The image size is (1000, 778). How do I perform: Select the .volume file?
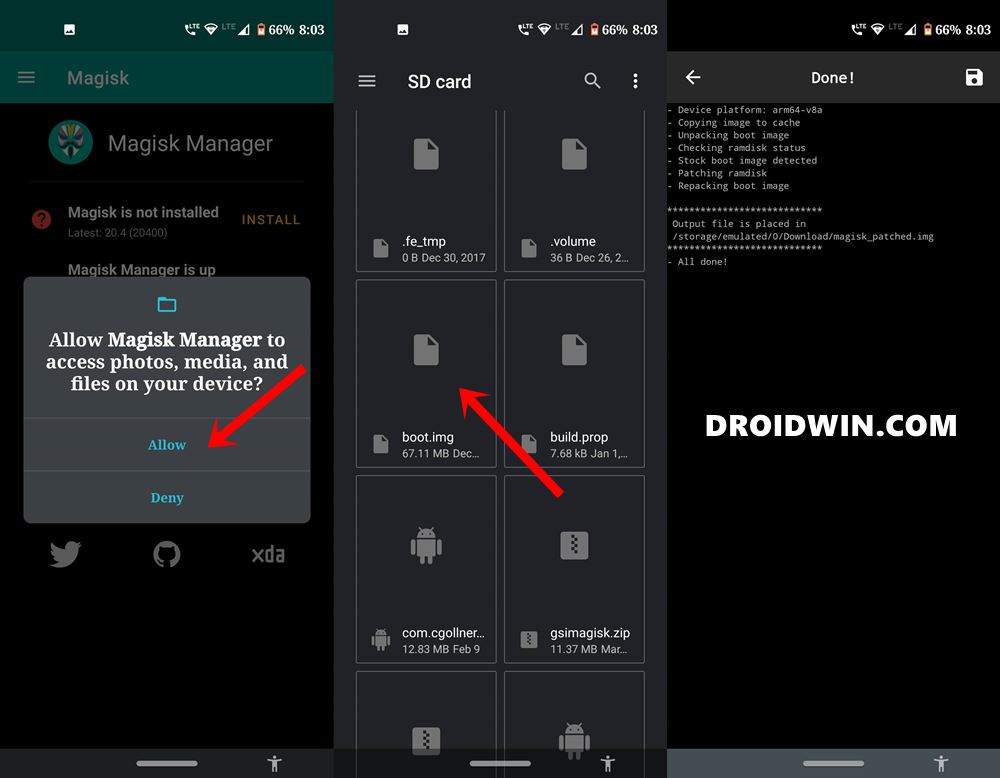coord(574,191)
